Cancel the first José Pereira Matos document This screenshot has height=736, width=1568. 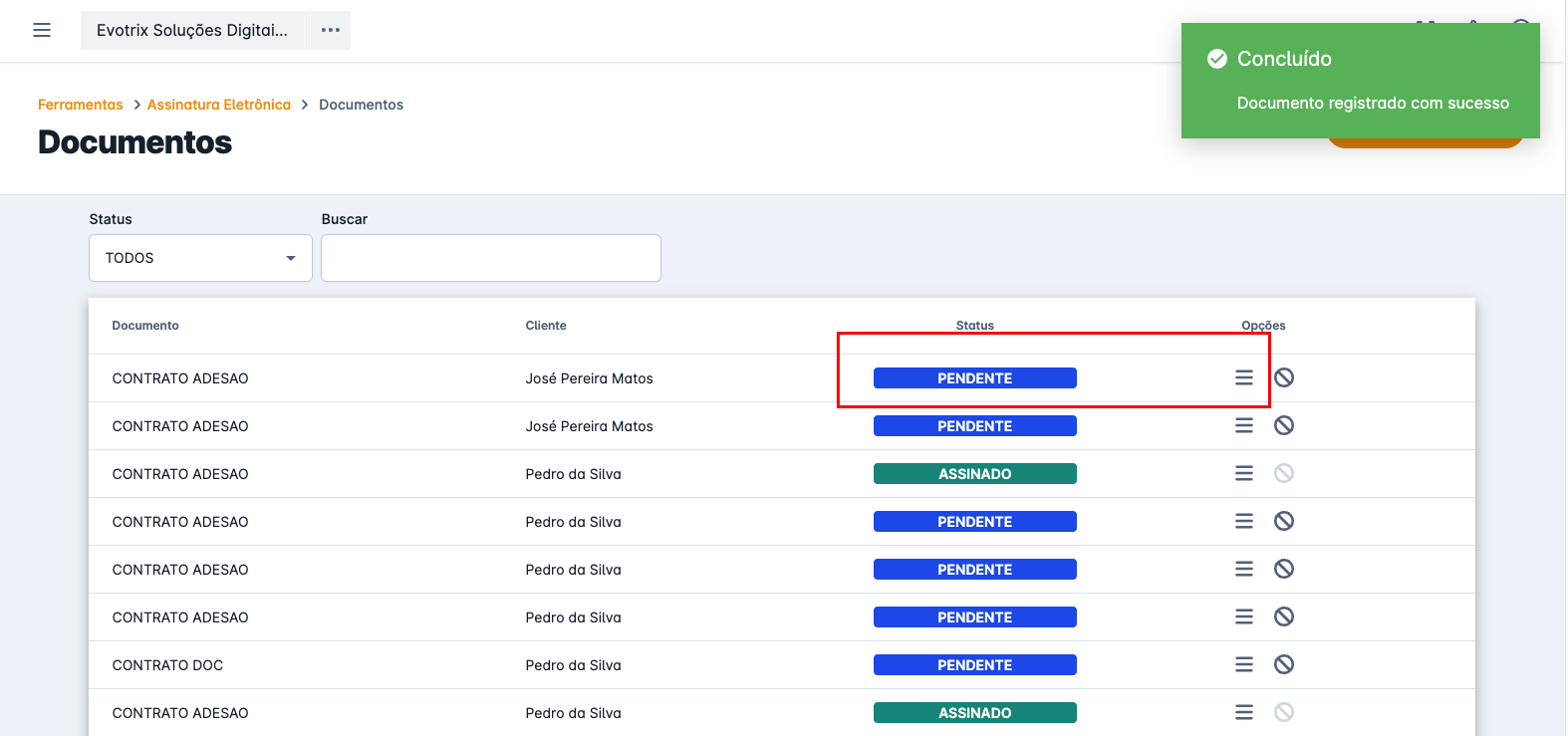(x=1284, y=378)
